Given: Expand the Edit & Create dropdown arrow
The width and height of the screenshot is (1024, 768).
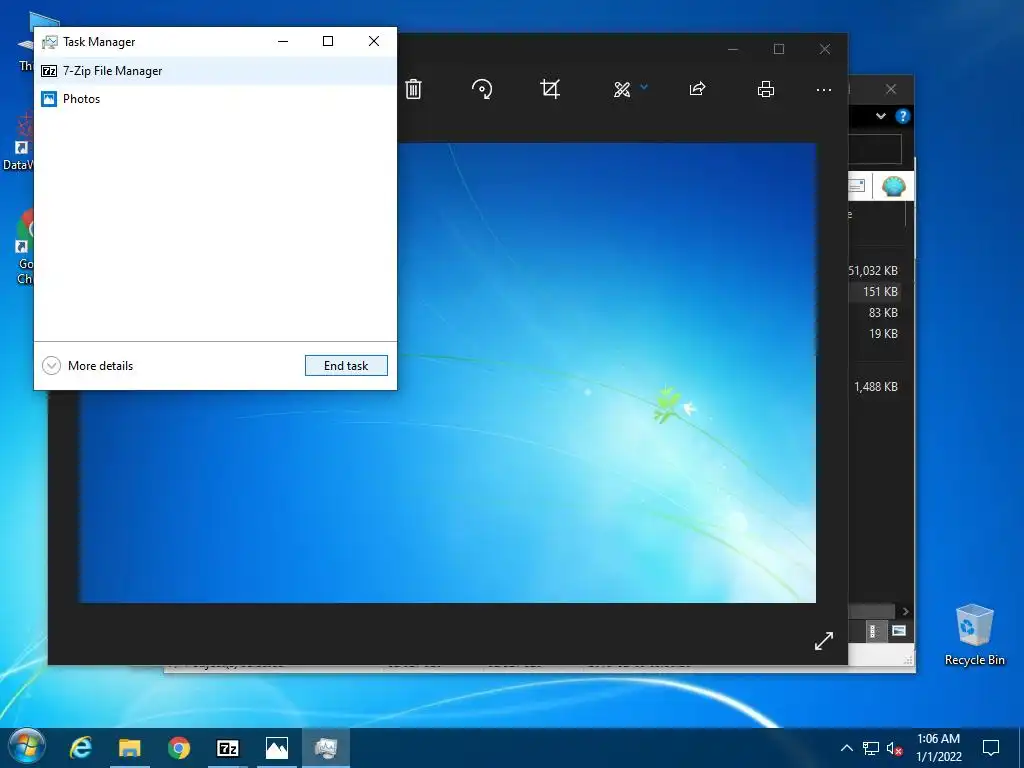Looking at the screenshot, I should [644, 86].
